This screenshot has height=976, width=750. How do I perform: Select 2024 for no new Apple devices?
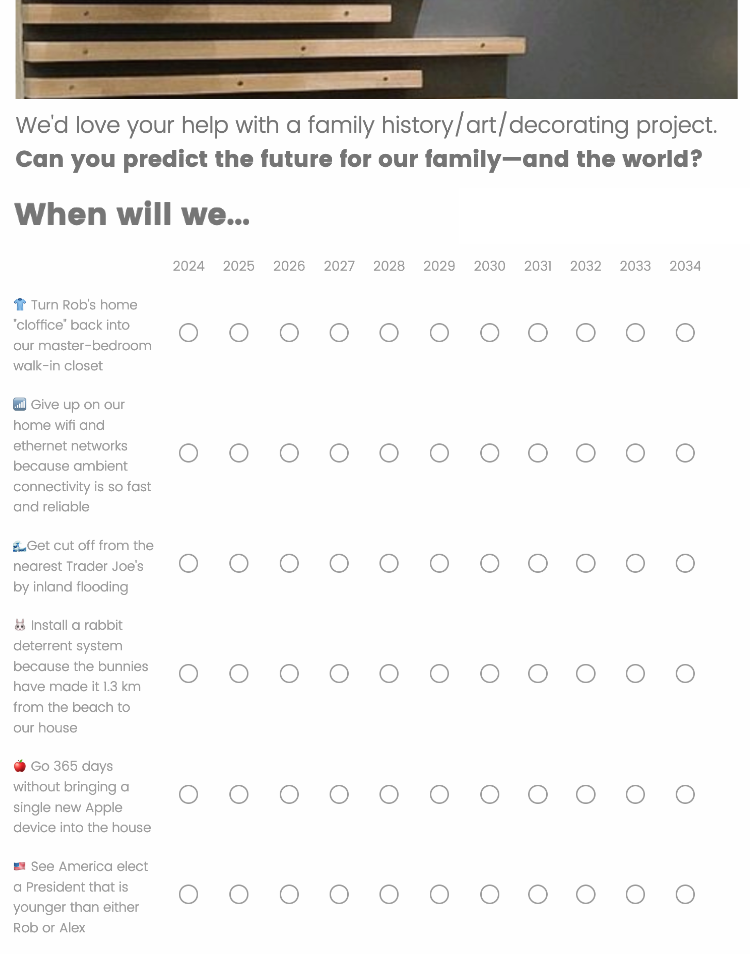pyautogui.click(x=189, y=794)
